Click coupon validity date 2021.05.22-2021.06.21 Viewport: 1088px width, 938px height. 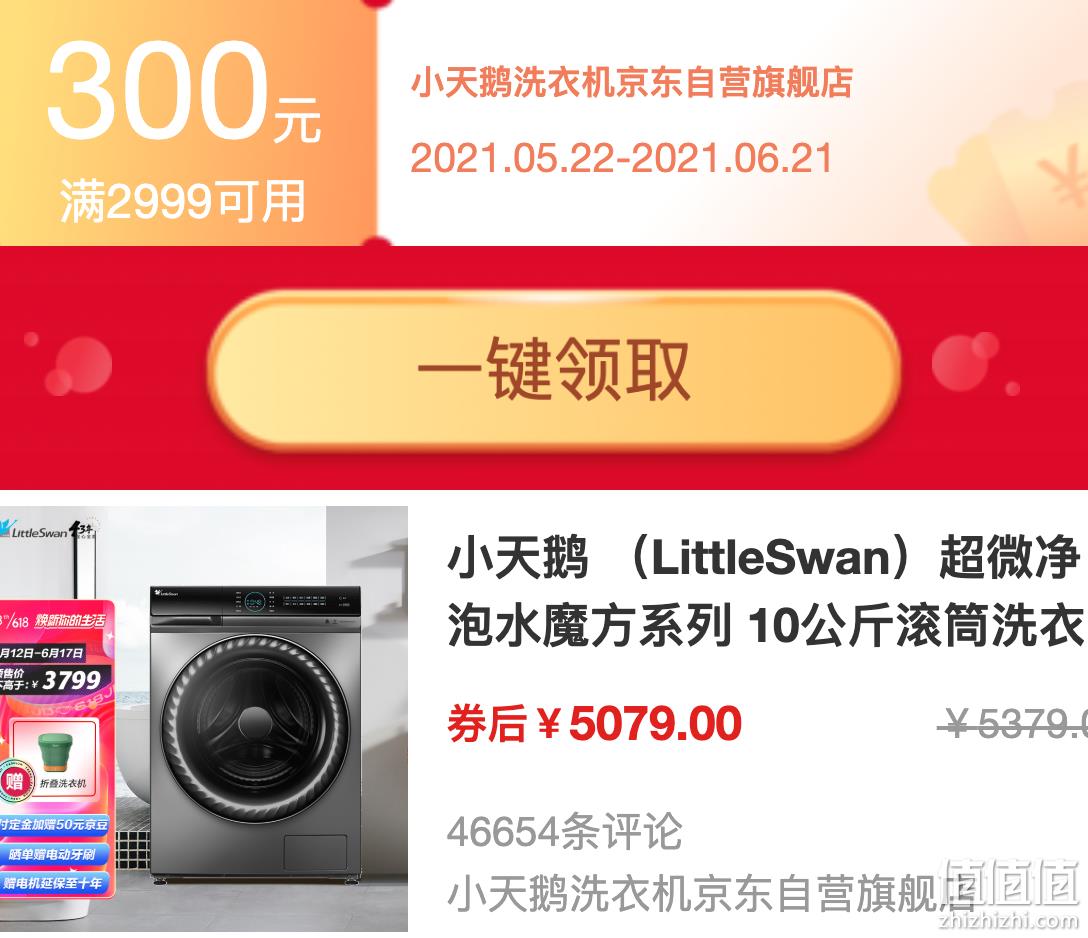click(621, 159)
